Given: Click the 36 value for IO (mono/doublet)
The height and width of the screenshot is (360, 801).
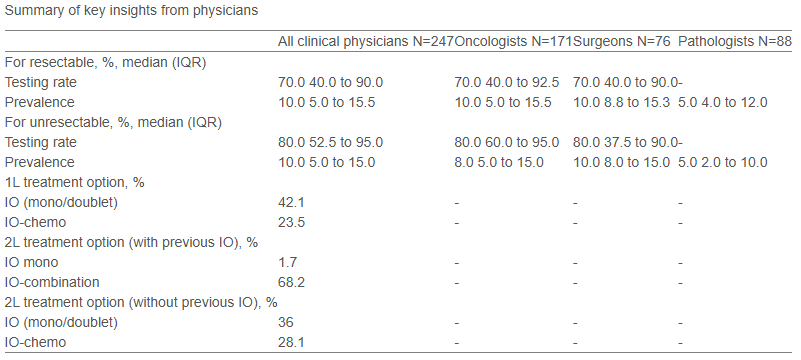Looking at the screenshot, I should coord(286,323).
